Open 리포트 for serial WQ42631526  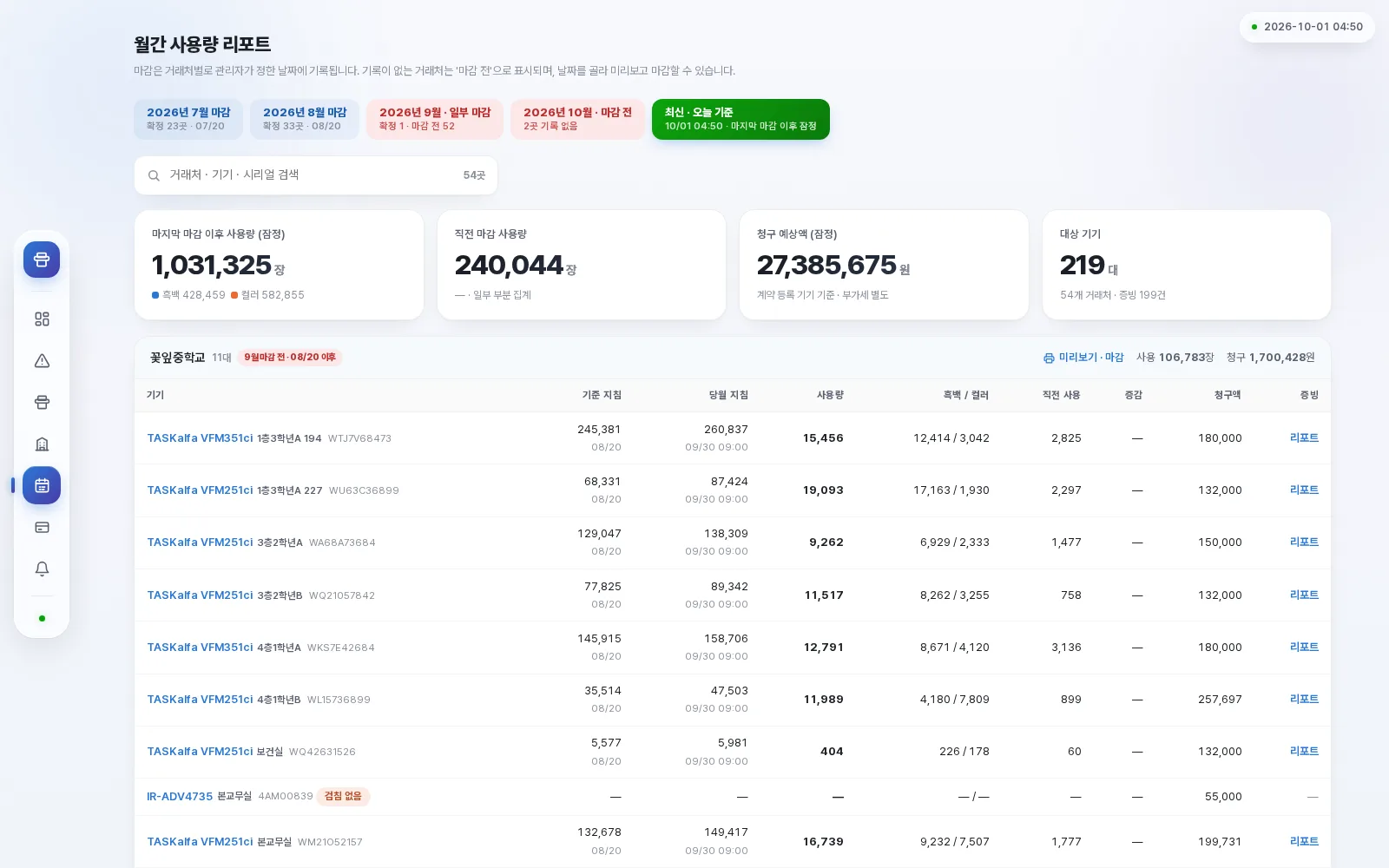[x=1304, y=752]
